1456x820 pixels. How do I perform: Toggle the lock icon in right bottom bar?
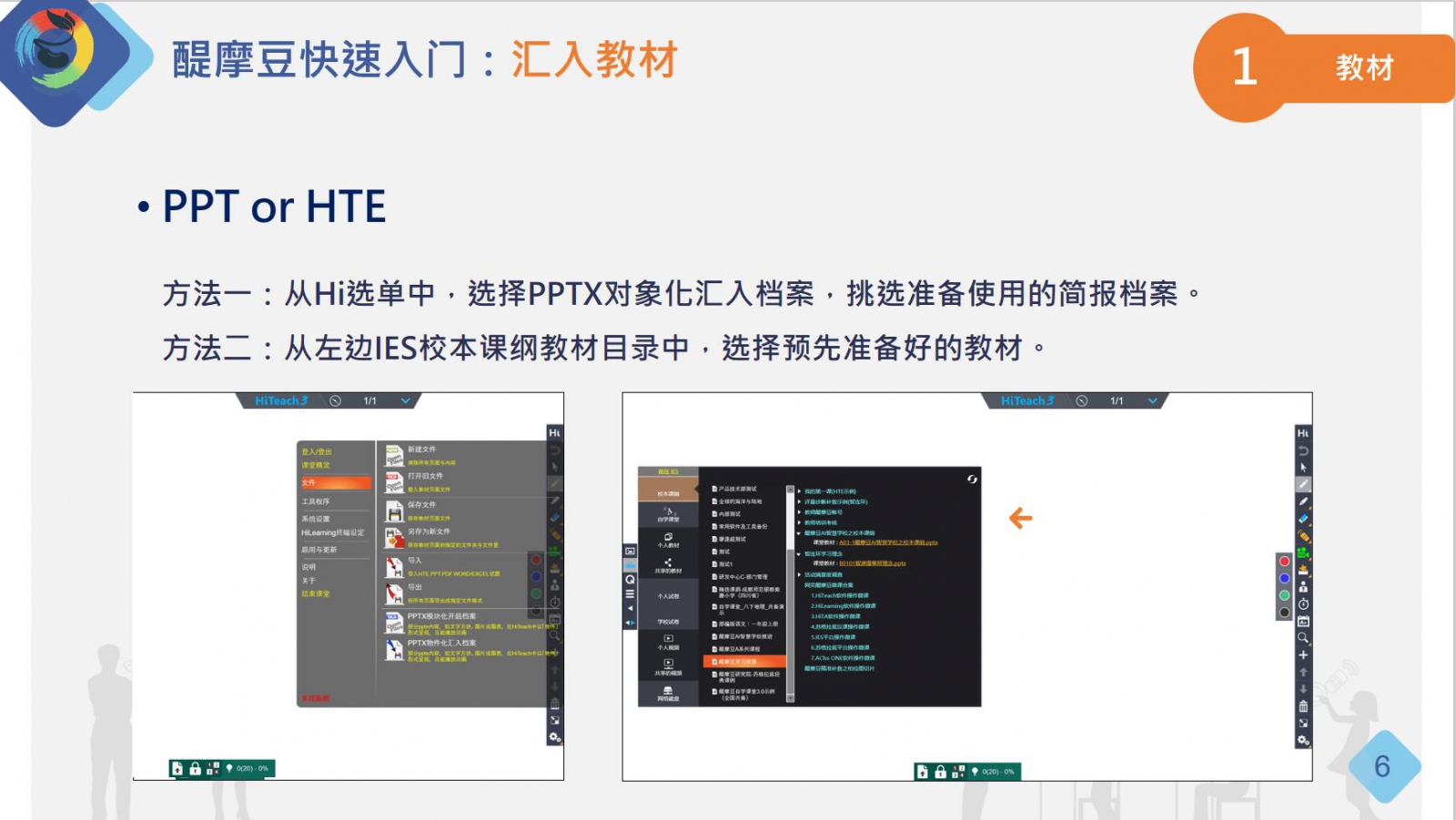940,772
